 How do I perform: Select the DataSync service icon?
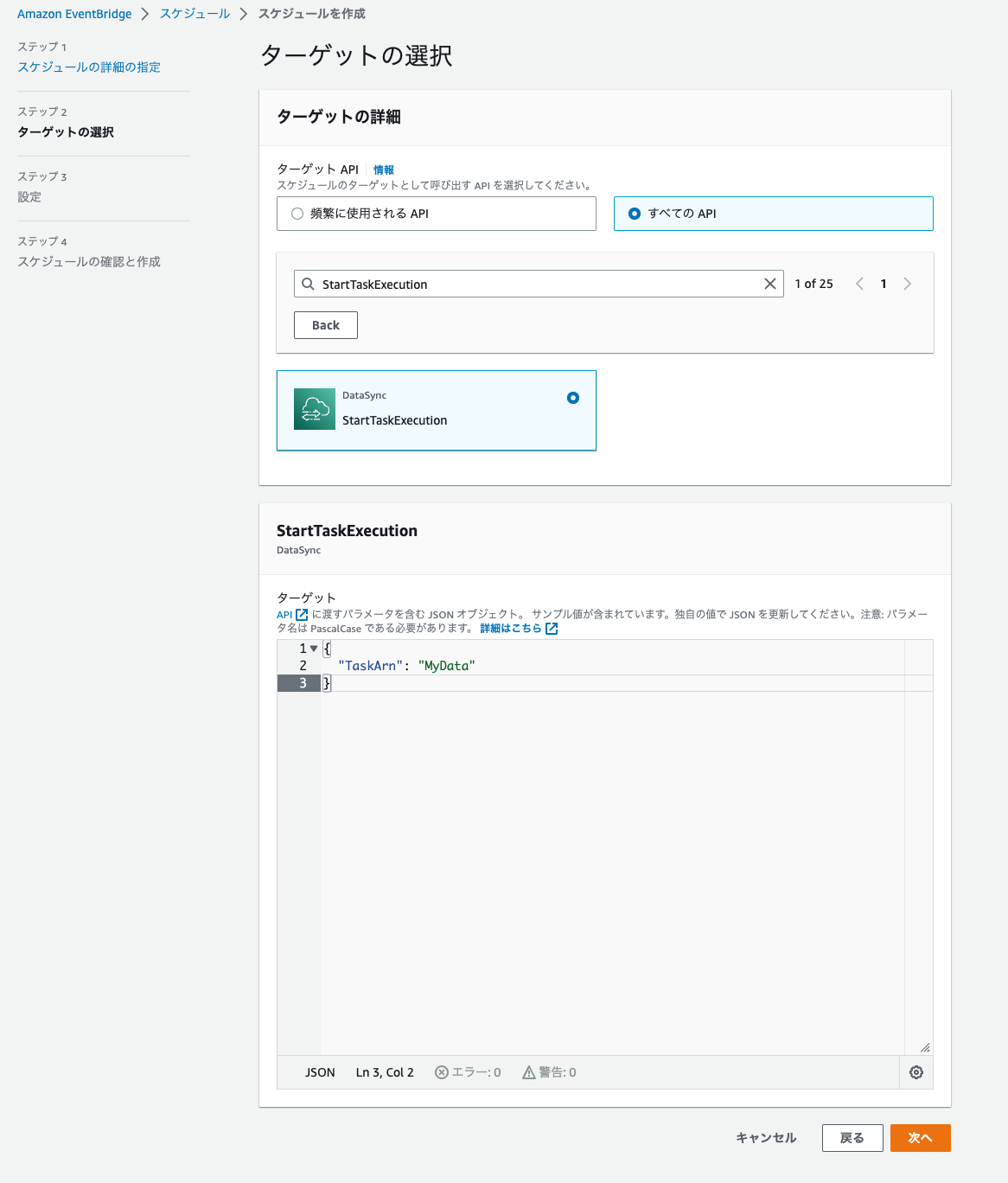click(x=314, y=408)
